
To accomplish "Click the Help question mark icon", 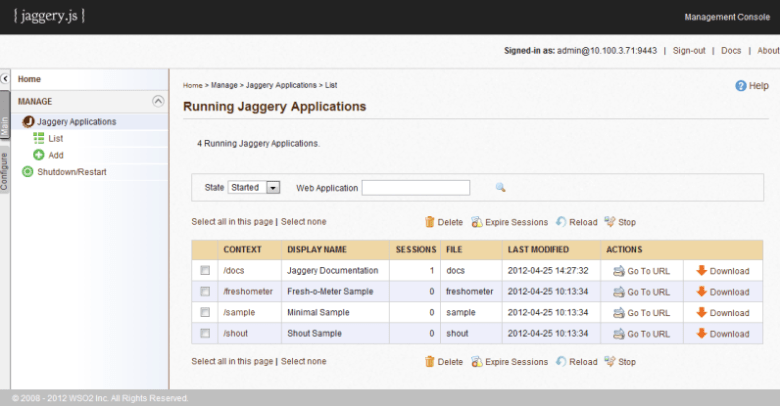I will coord(740,86).
